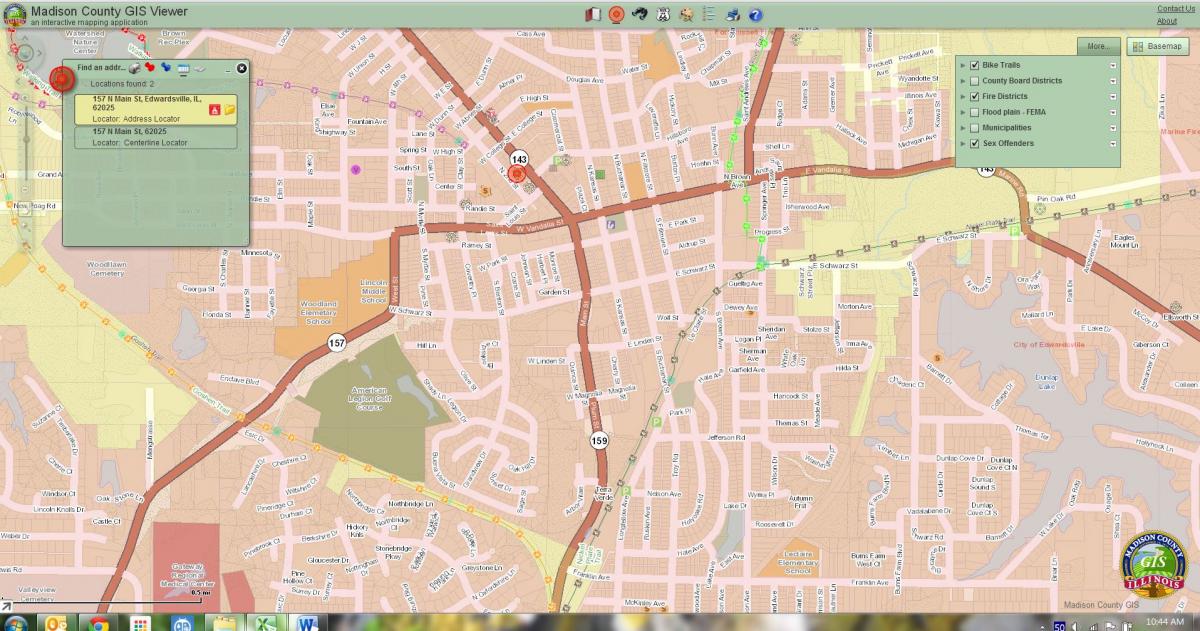Select the blue pushpin tool in Find panel
1200x631 pixels.
click(166, 68)
